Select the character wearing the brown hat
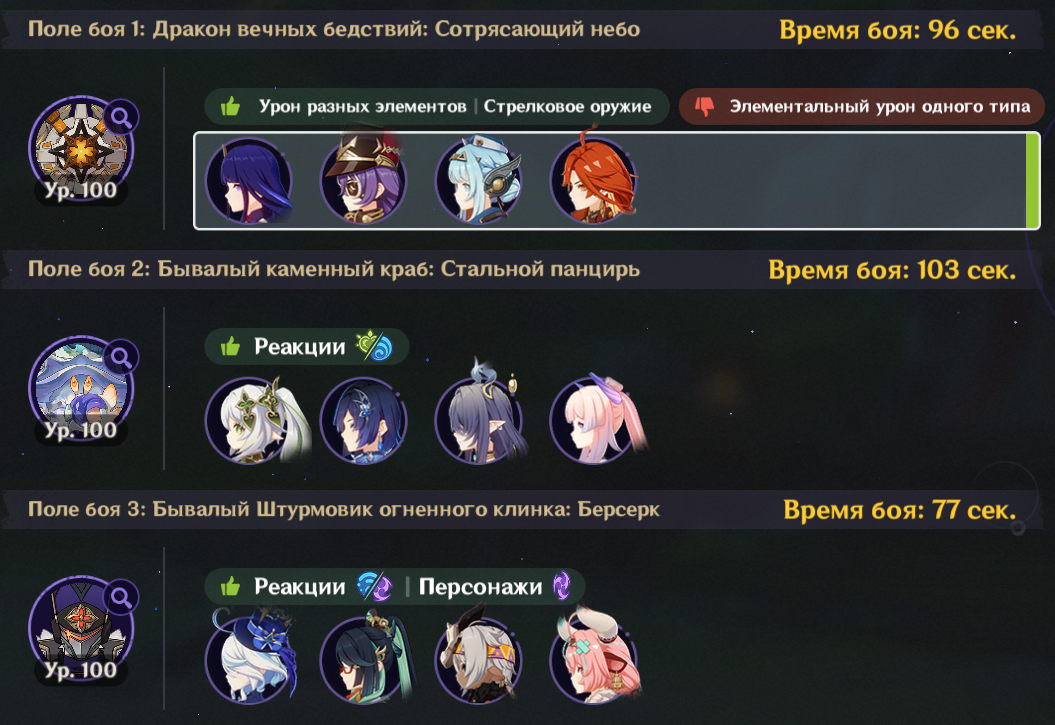 pyautogui.click(x=364, y=176)
